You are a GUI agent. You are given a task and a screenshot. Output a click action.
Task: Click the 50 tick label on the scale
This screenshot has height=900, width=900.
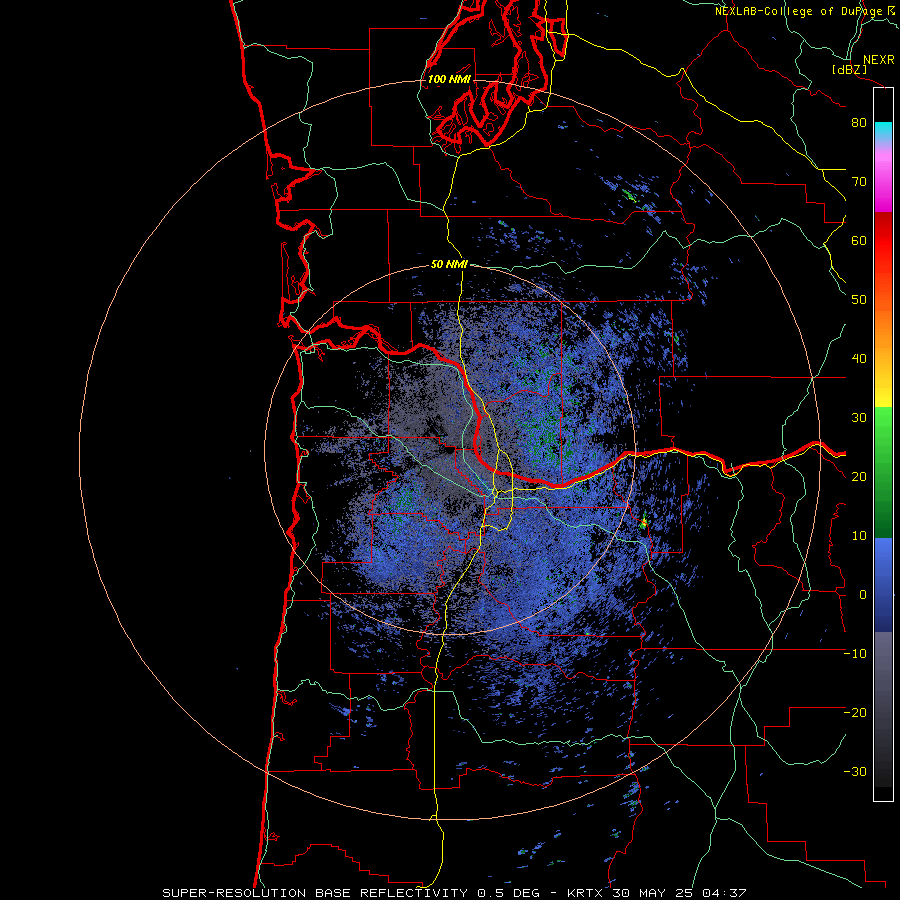coord(859,300)
